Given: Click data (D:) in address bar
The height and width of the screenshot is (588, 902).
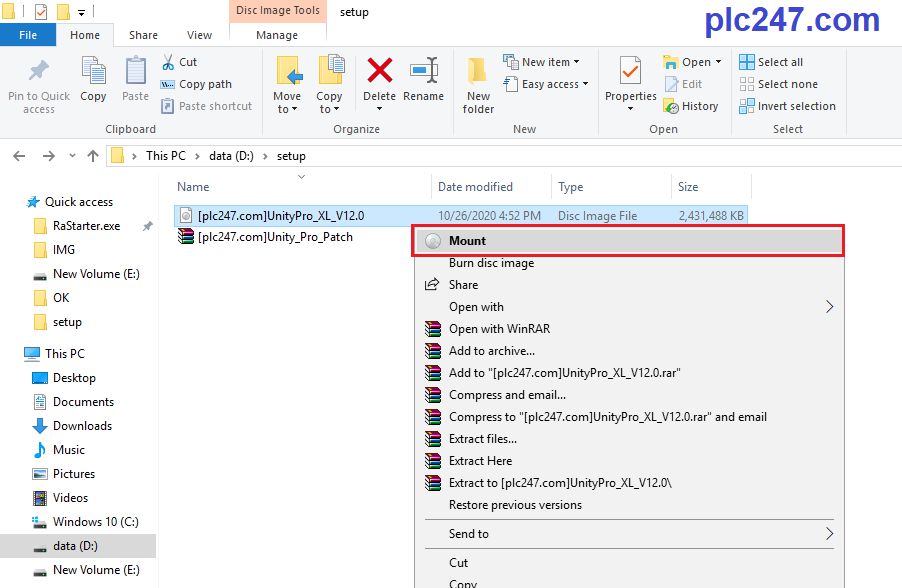Looking at the screenshot, I should [231, 156].
